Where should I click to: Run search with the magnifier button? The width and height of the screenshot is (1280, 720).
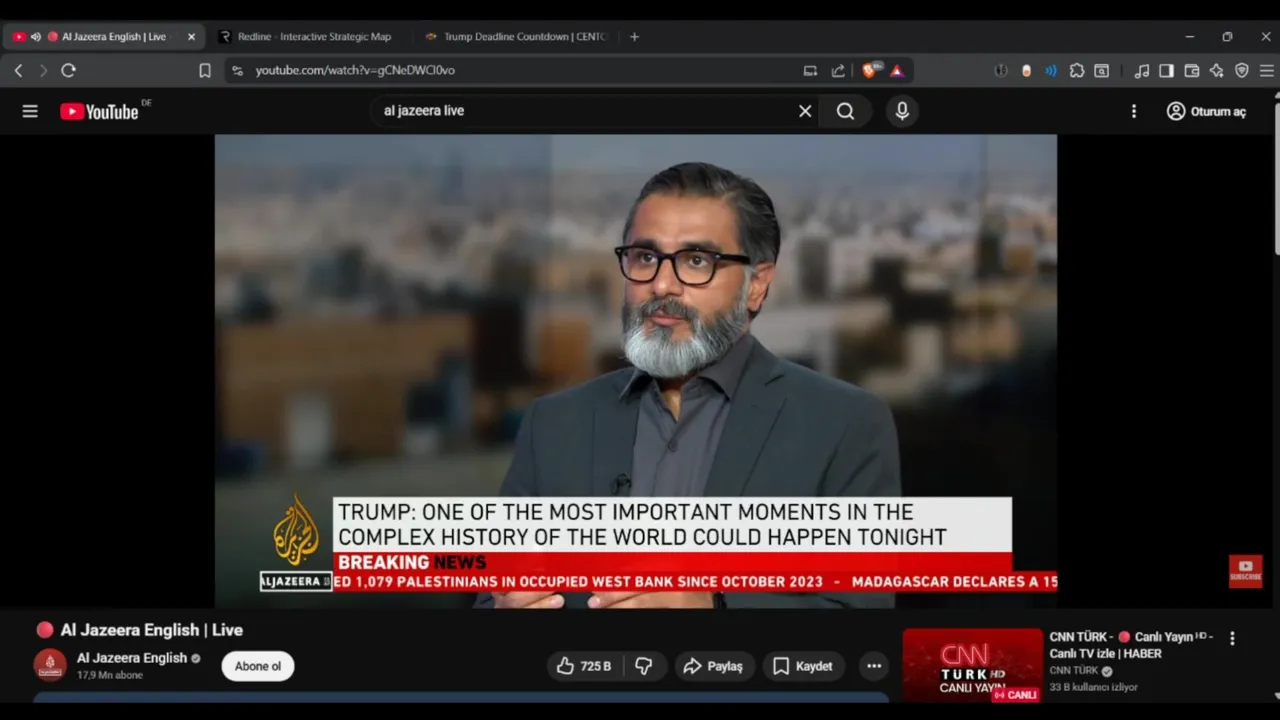coord(846,111)
